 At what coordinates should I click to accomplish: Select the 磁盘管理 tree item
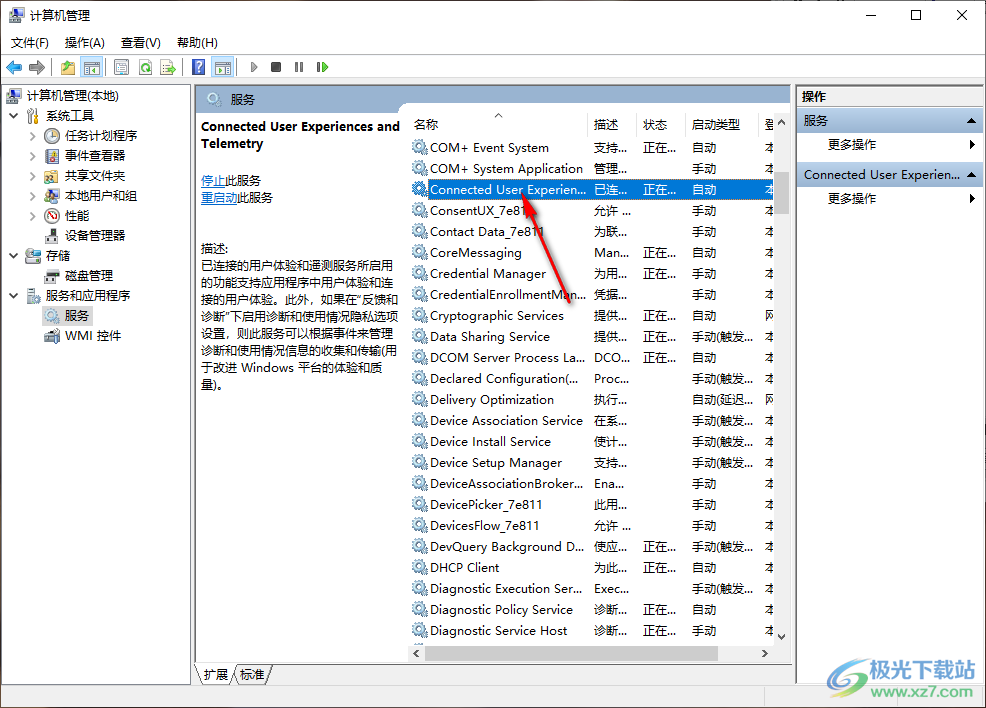(89, 276)
